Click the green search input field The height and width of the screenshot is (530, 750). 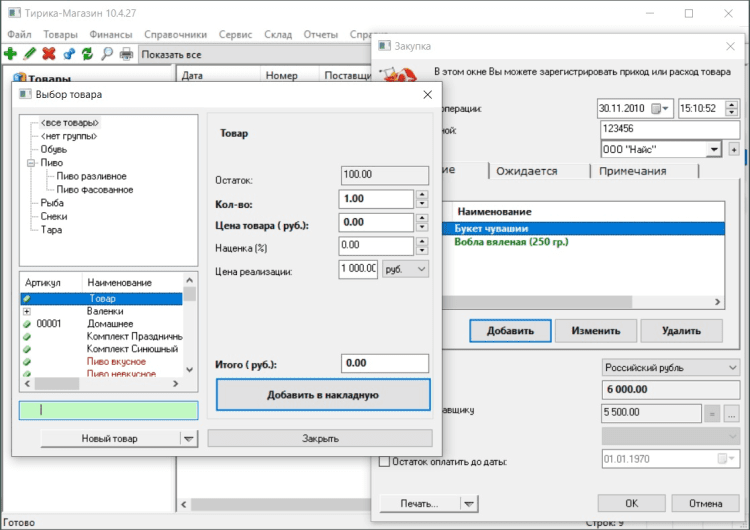coord(108,410)
